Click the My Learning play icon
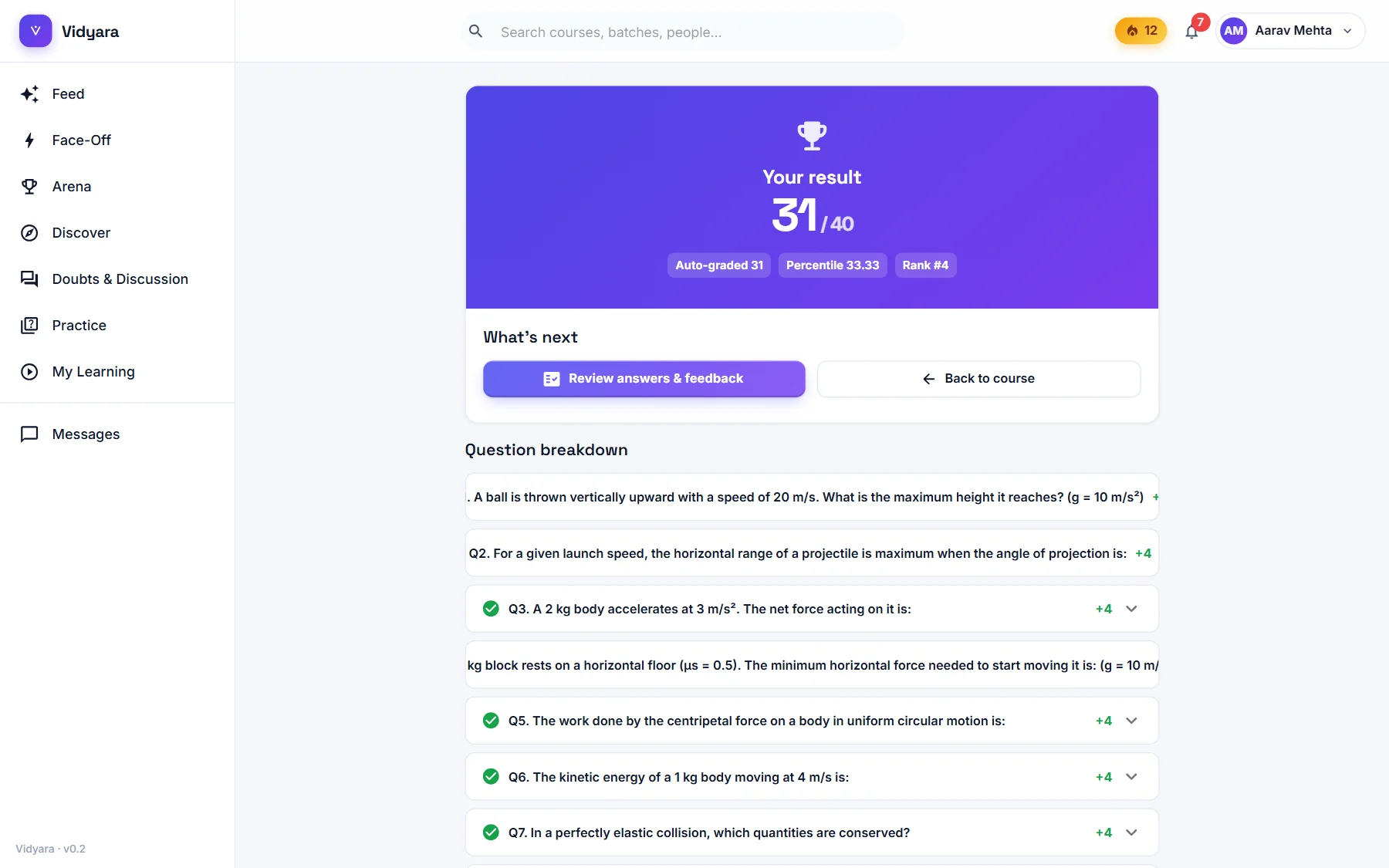 click(29, 372)
